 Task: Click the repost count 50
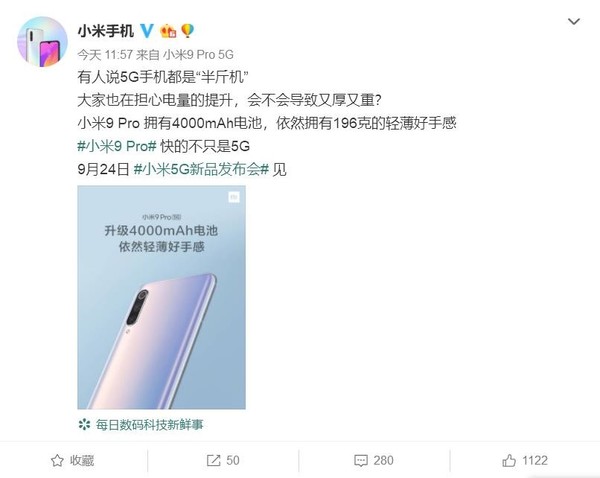click(233, 460)
